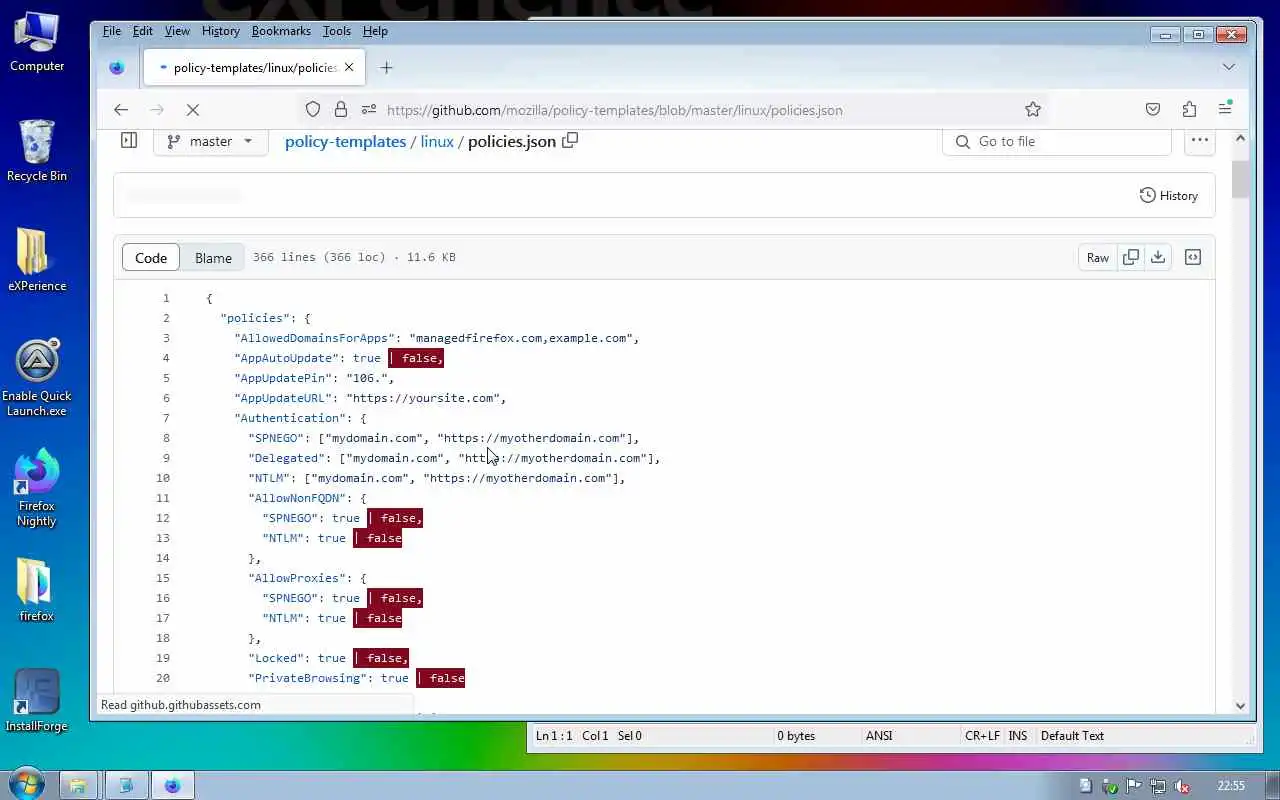The height and width of the screenshot is (800, 1280).
Task: Select the eXPerience folder on desktop
Action: click(x=37, y=260)
